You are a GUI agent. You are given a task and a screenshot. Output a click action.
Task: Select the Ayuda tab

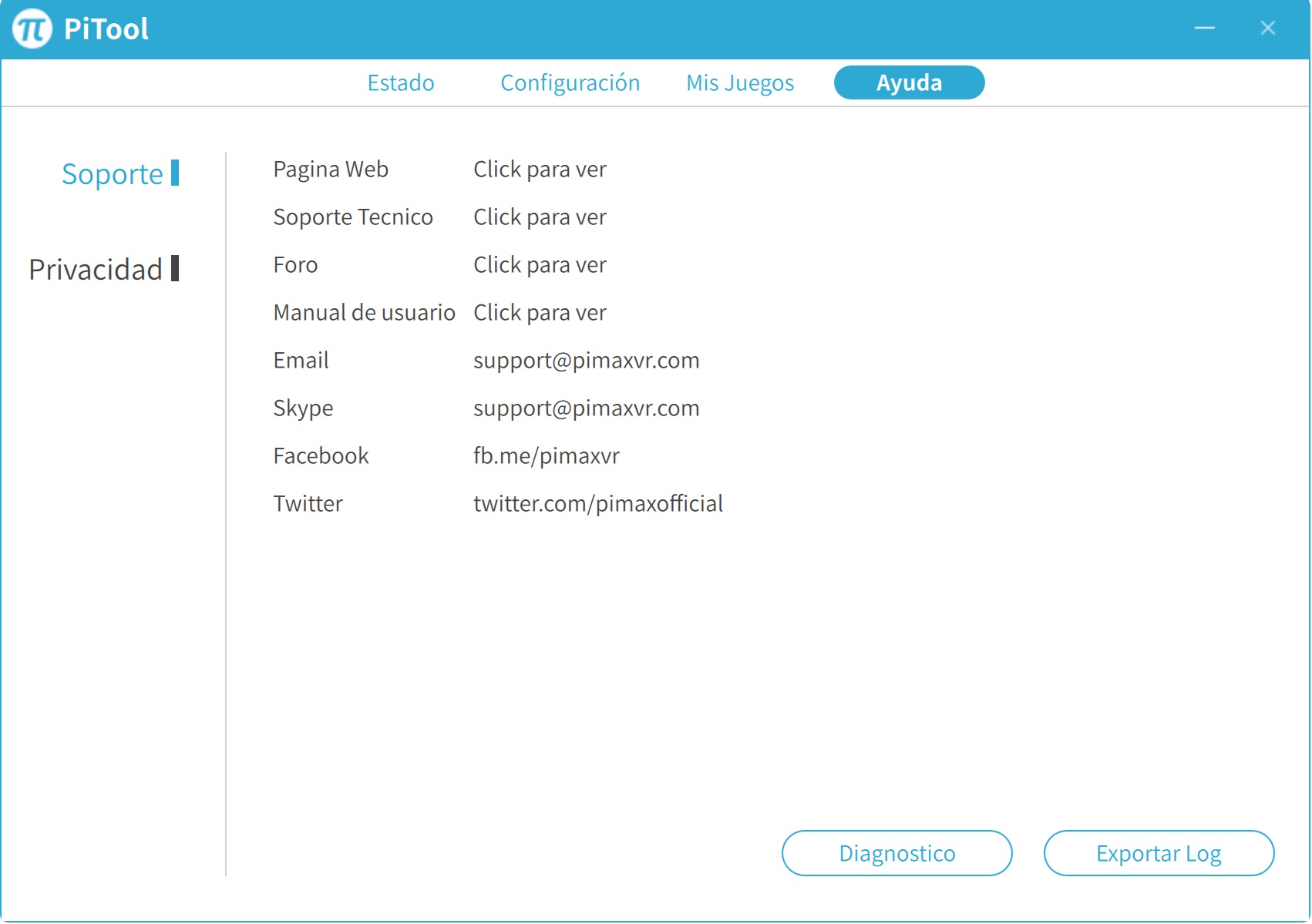click(x=910, y=82)
